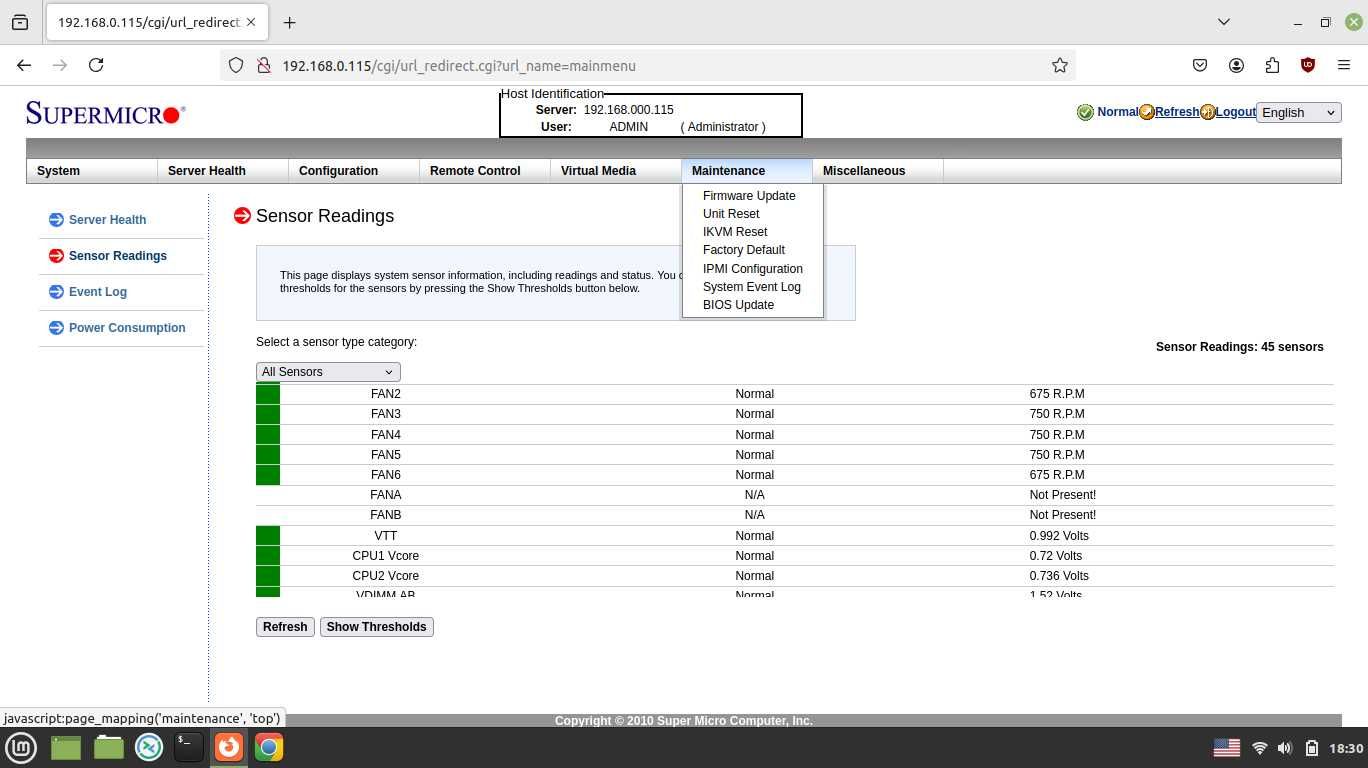The height and width of the screenshot is (768, 1368).
Task: Click the Power Consumption blue arrow icon
Action: pos(56,328)
